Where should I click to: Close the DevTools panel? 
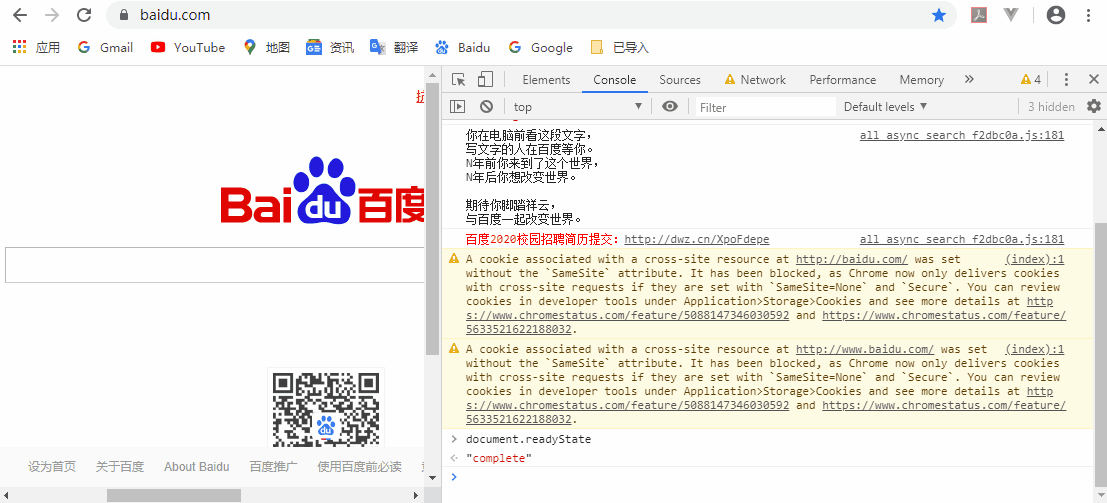(x=1094, y=80)
